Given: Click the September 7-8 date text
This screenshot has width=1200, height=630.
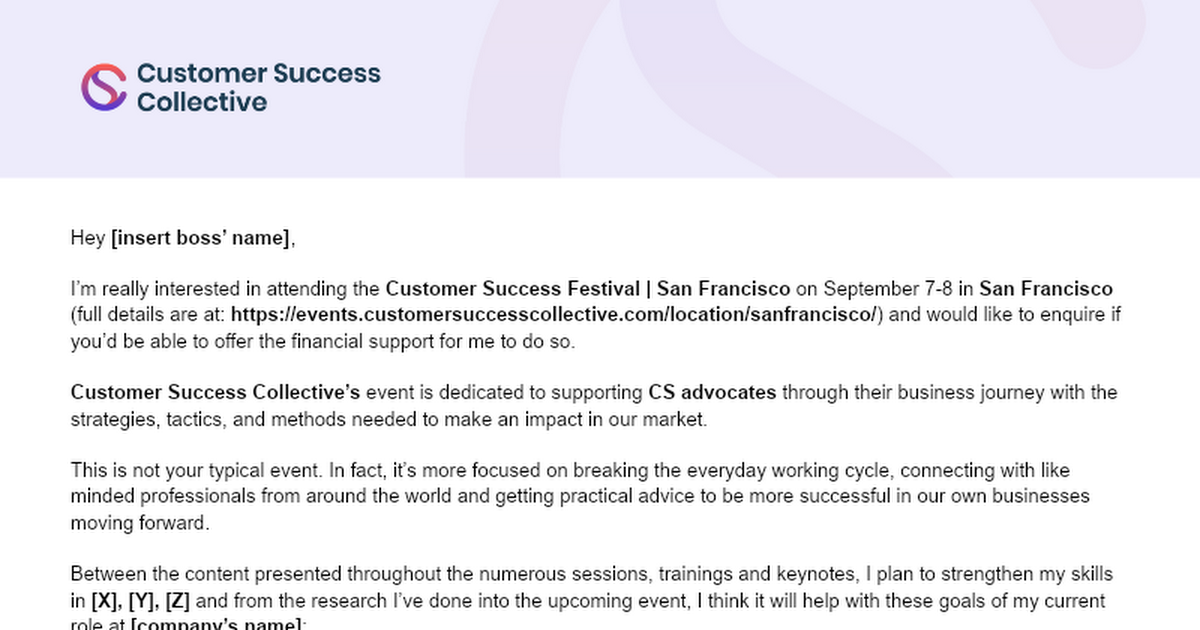Looking at the screenshot, I should tap(887, 289).
